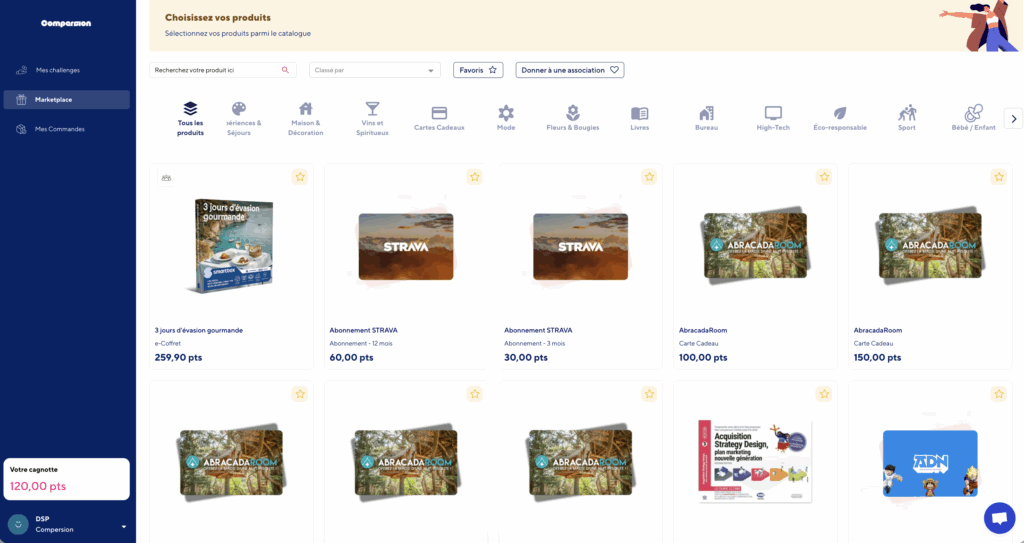The height and width of the screenshot is (543, 1024).
Task: Select the Sport category icon
Action: tap(907, 114)
